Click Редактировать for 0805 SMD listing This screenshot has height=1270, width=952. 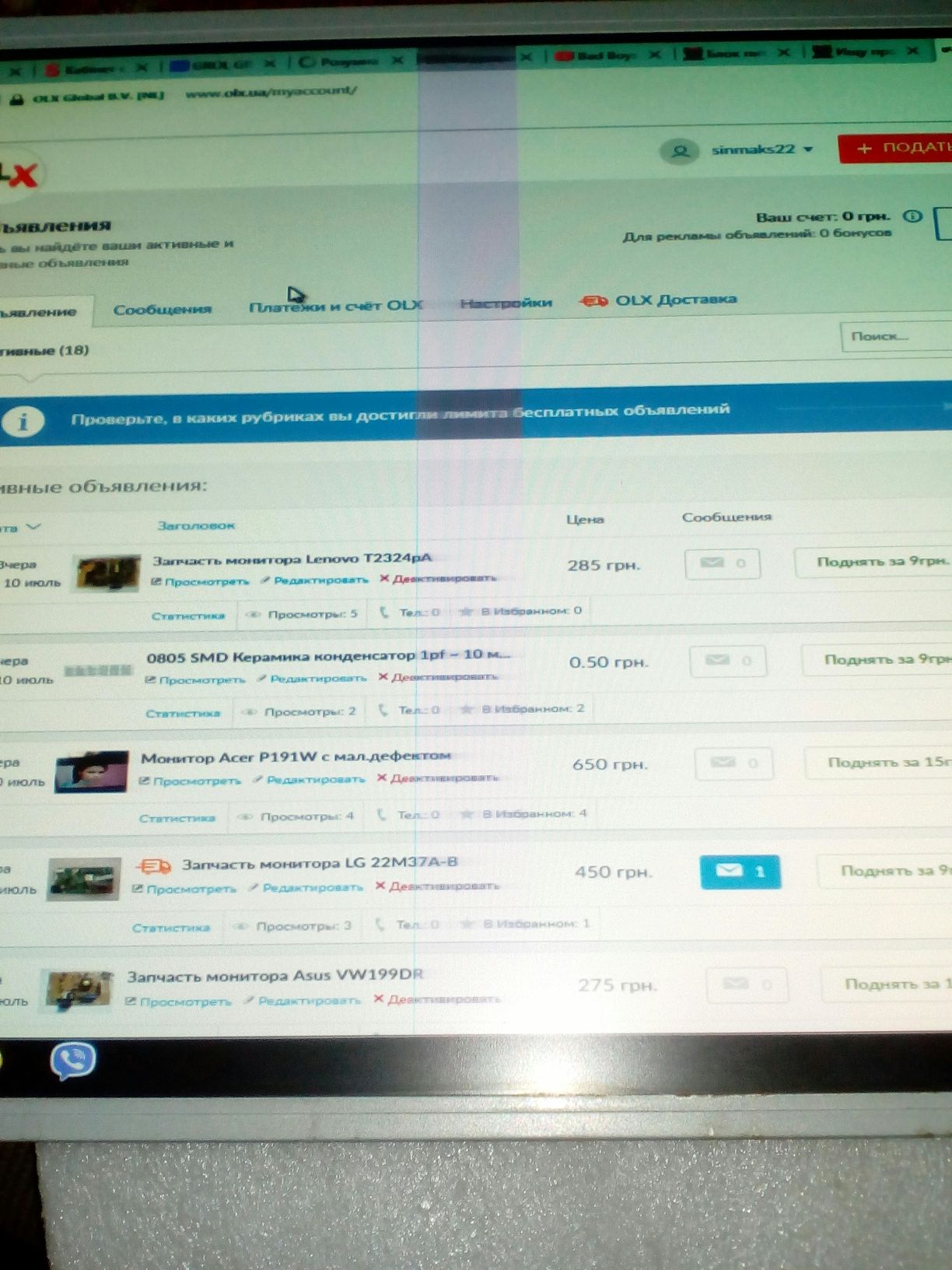[311, 678]
